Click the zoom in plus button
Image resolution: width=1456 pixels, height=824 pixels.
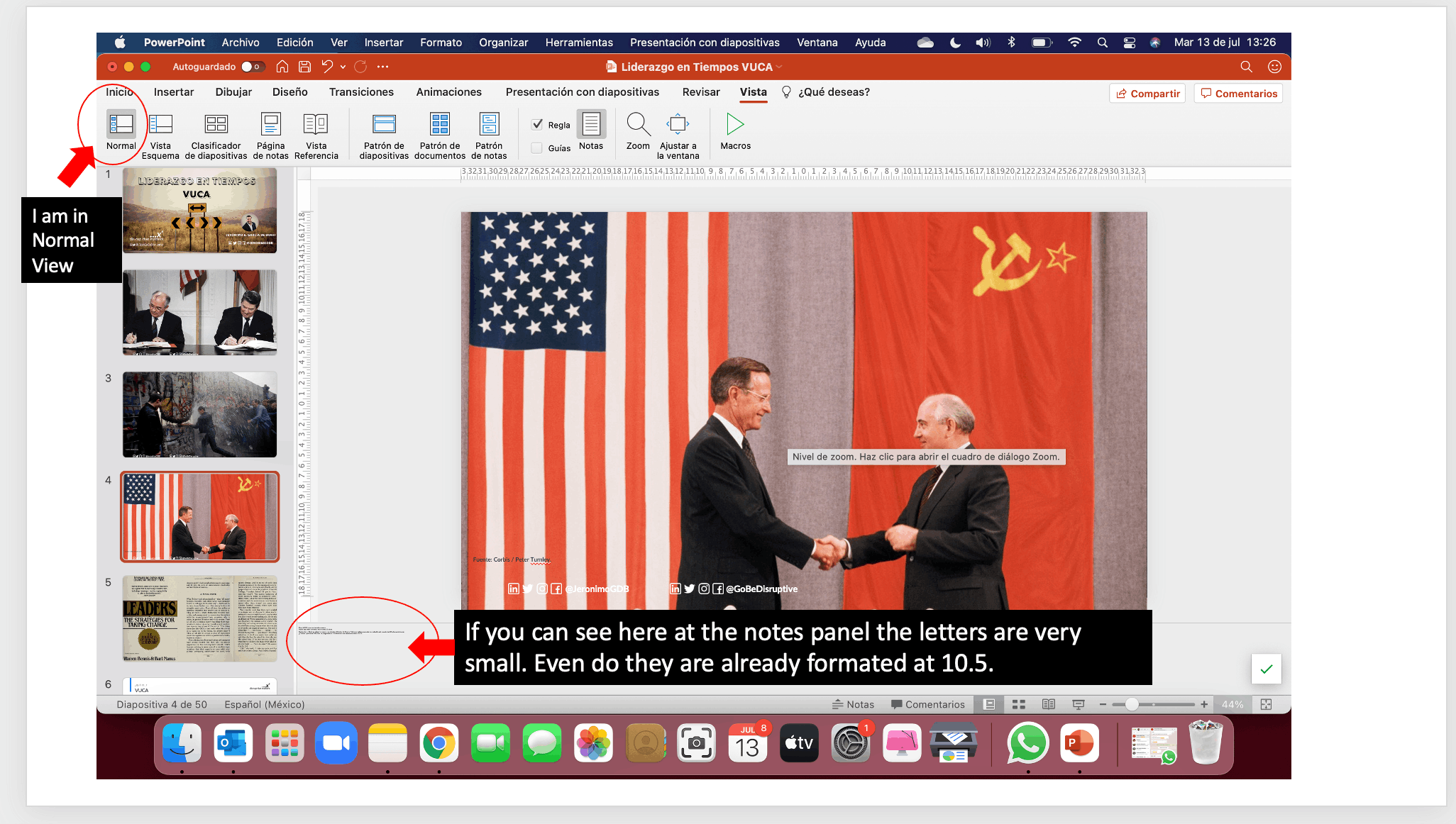click(x=1203, y=704)
